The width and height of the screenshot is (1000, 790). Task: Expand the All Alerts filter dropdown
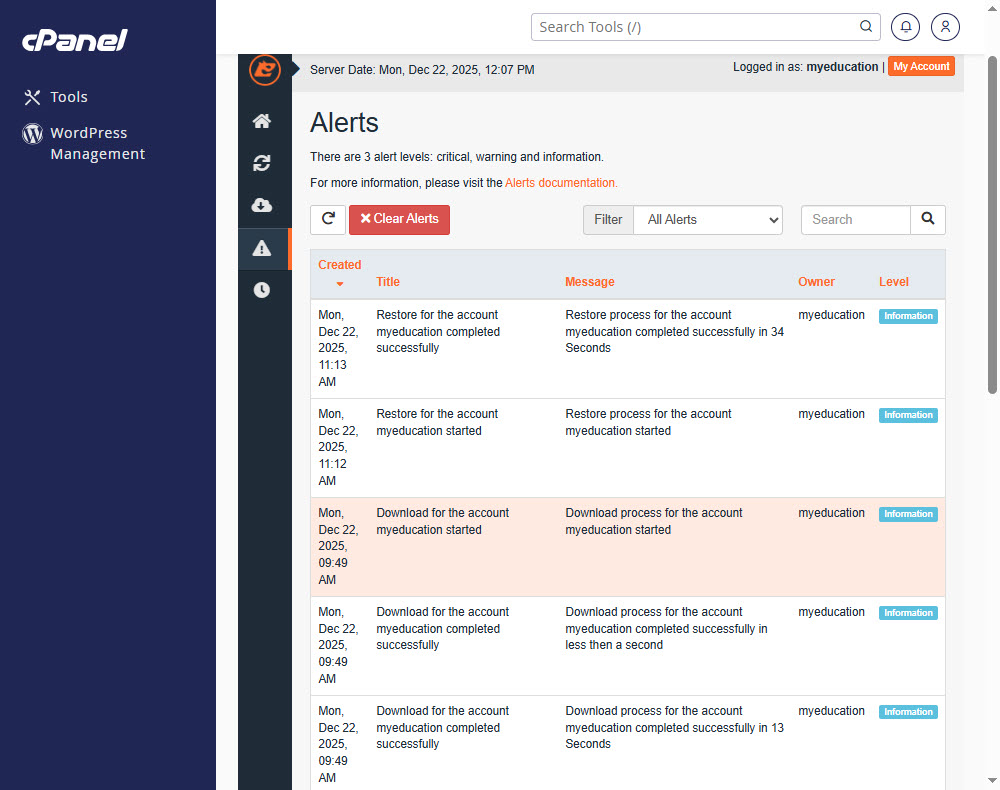click(708, 220)
